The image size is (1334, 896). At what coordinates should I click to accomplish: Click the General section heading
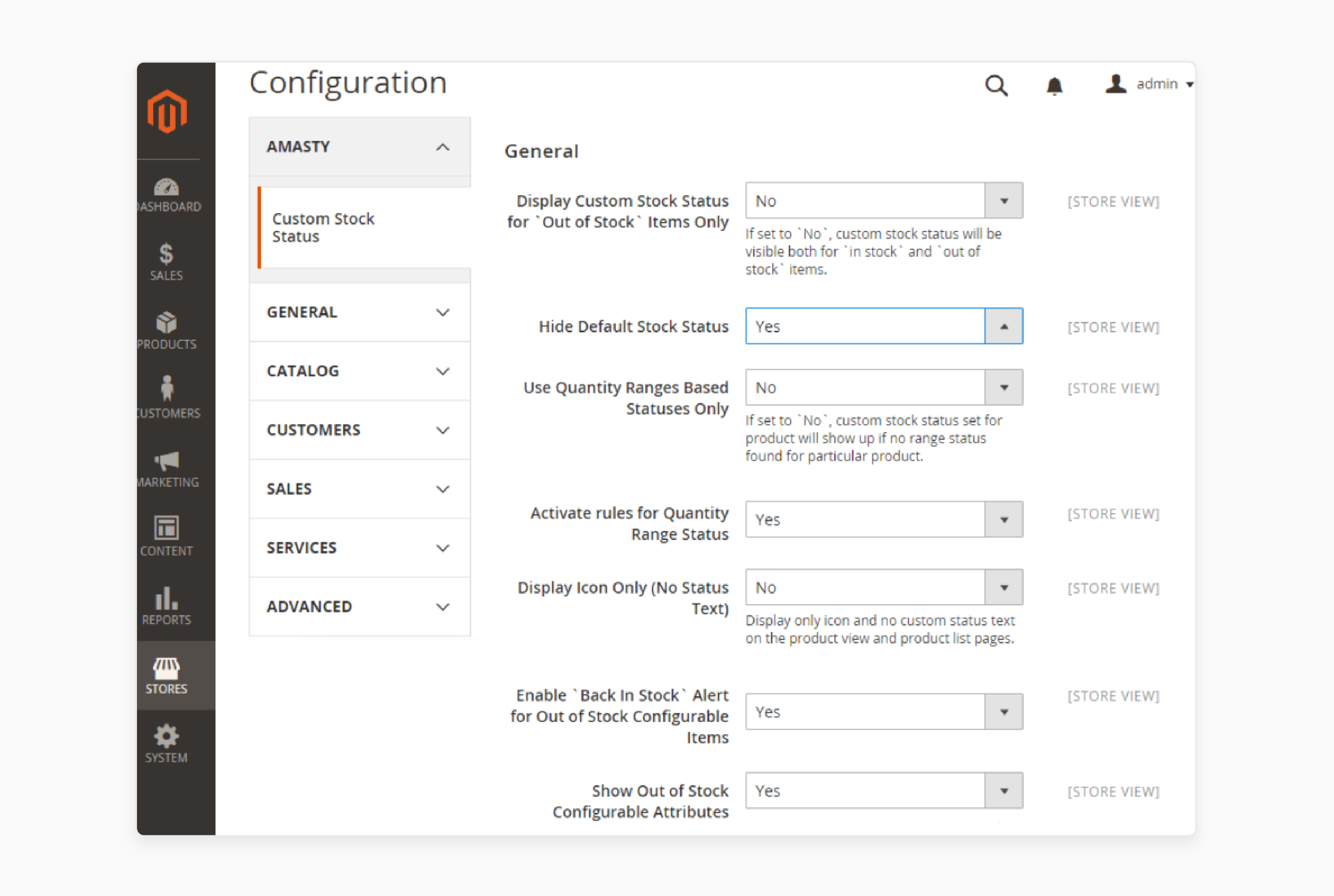click(x=541, y=152)
